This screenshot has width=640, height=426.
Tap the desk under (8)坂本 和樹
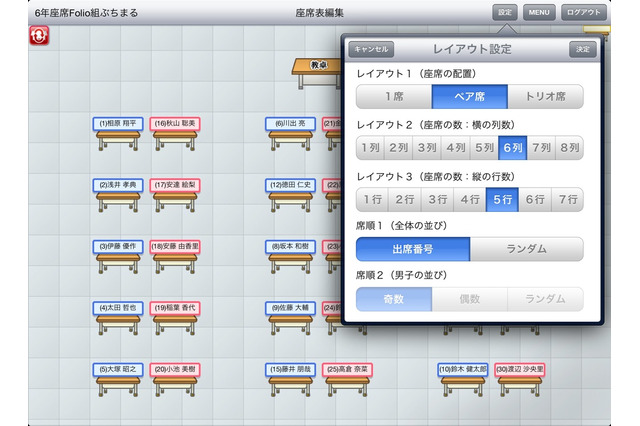click(x=291, y=264)
